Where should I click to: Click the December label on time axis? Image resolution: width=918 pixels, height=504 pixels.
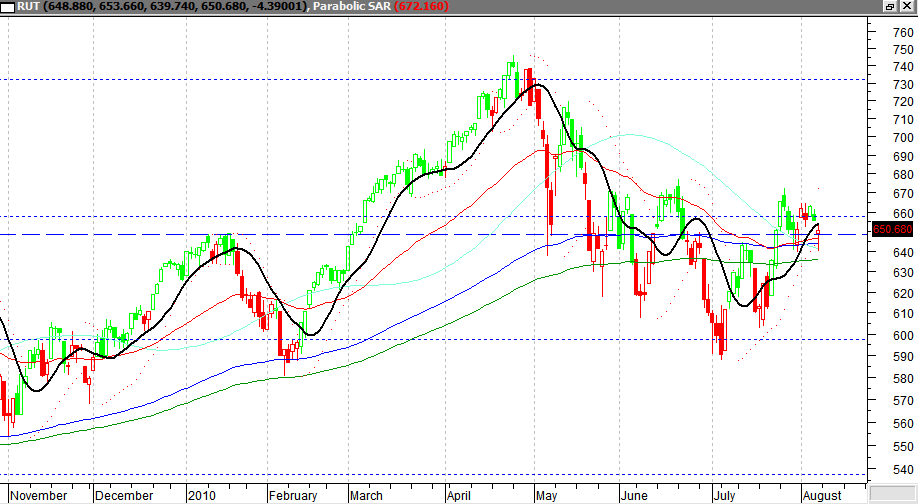(124, 496)
